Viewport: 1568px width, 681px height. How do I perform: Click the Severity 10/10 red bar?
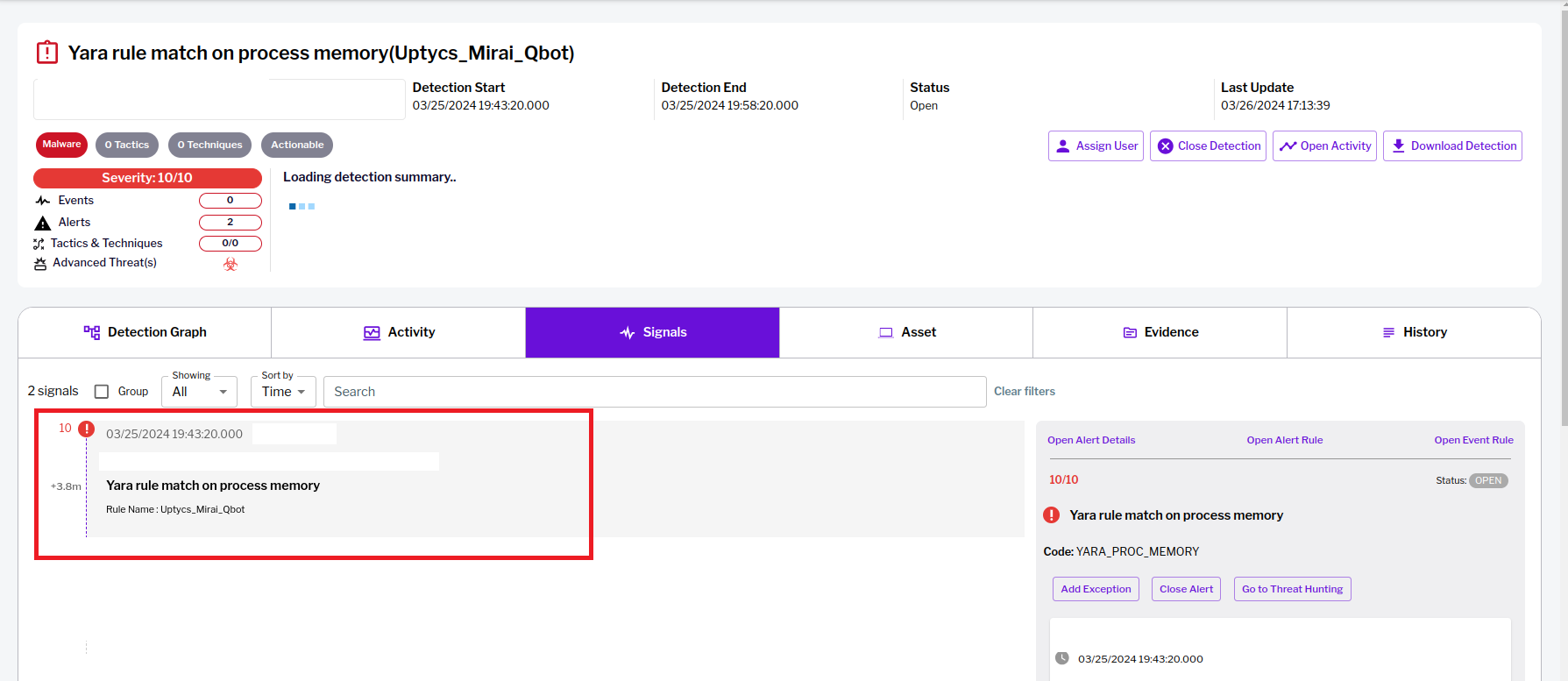pyautogui.click(x=147, y=178)
